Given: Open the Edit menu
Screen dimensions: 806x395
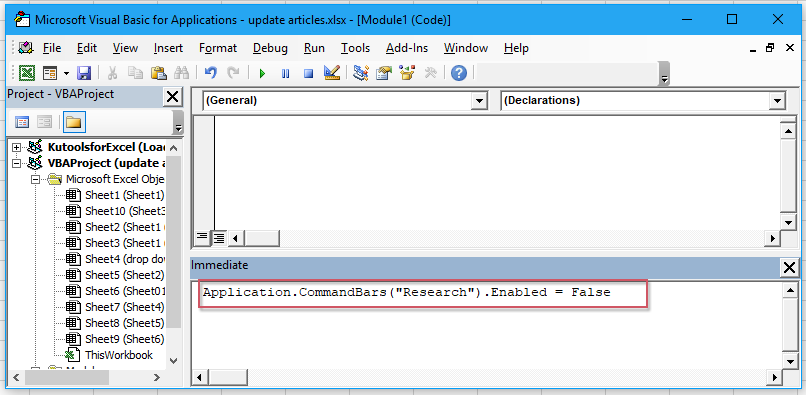Looking at the screenshot, I should pyautogui.click(x=87, y=48).
